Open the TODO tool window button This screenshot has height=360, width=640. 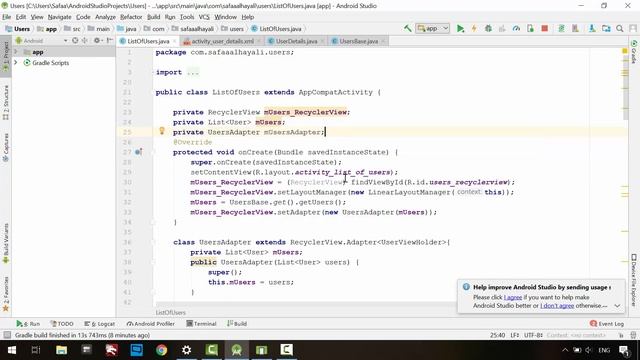click(62, 324)
